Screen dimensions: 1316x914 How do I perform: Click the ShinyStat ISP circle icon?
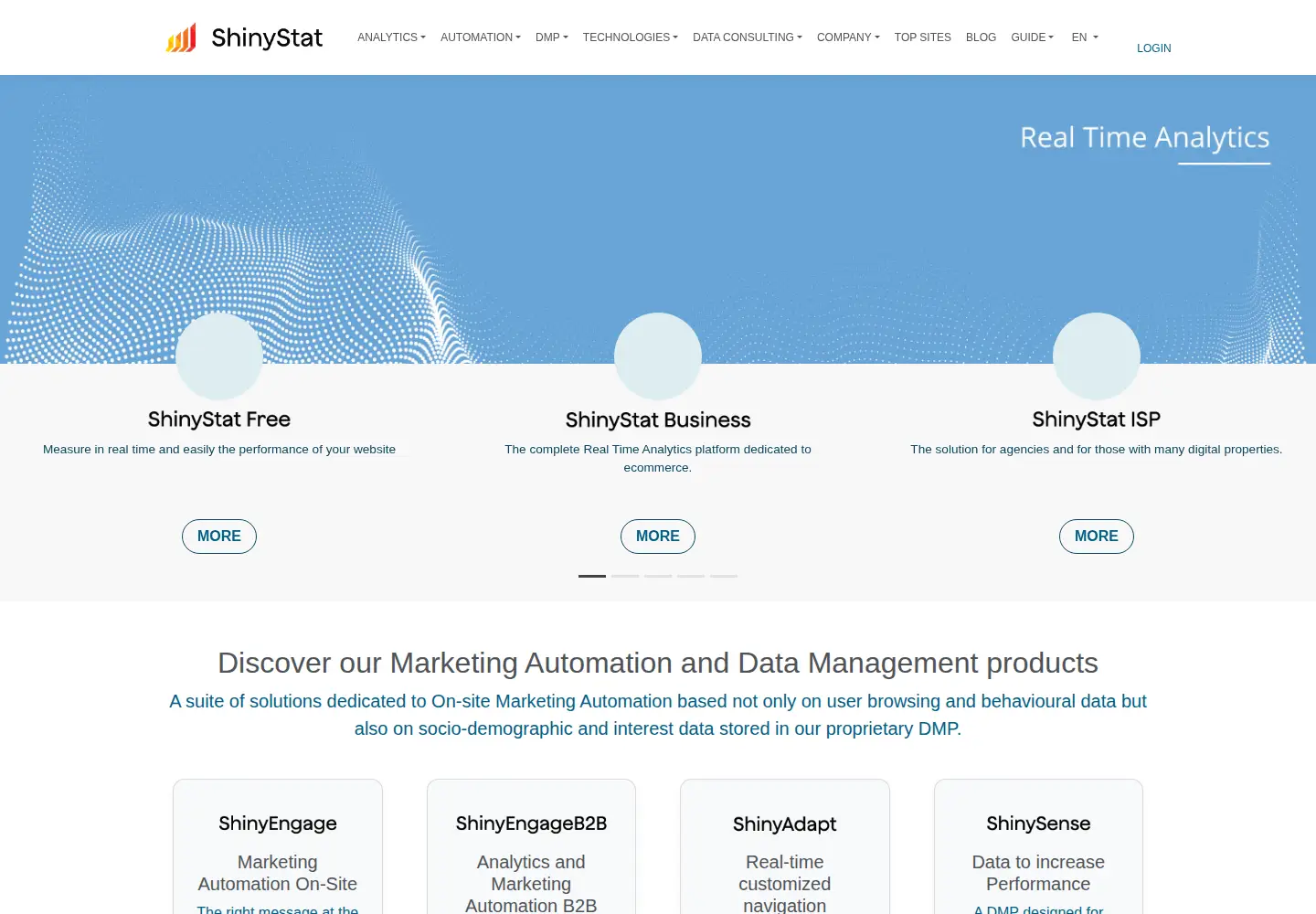pos(1097,356)
